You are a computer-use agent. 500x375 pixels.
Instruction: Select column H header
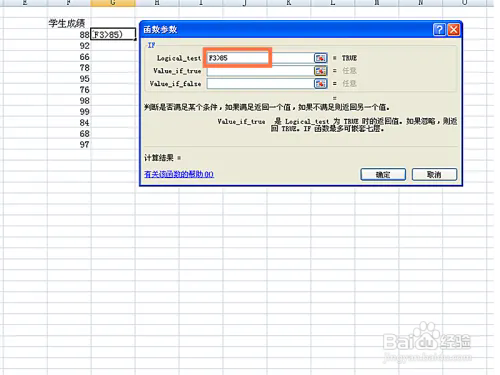click(157, 3)
